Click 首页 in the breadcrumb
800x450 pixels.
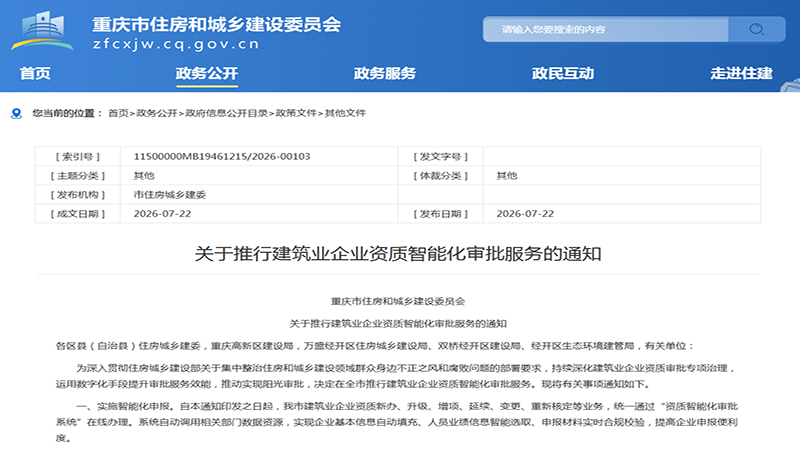(x=118, y=113)
